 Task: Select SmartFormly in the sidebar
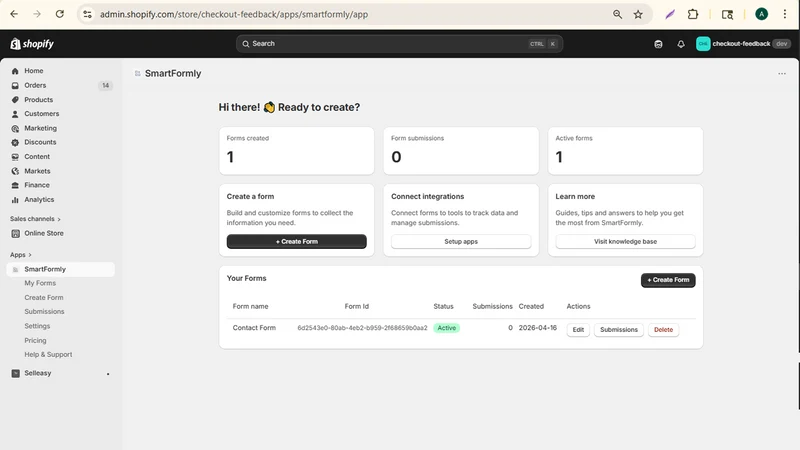61,269
